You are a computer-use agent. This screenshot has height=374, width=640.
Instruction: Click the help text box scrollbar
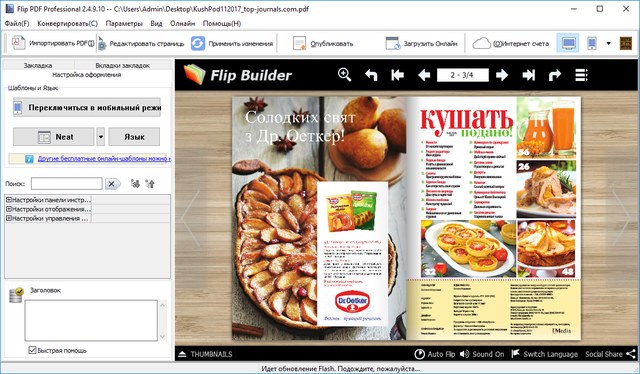coord(162,321)
